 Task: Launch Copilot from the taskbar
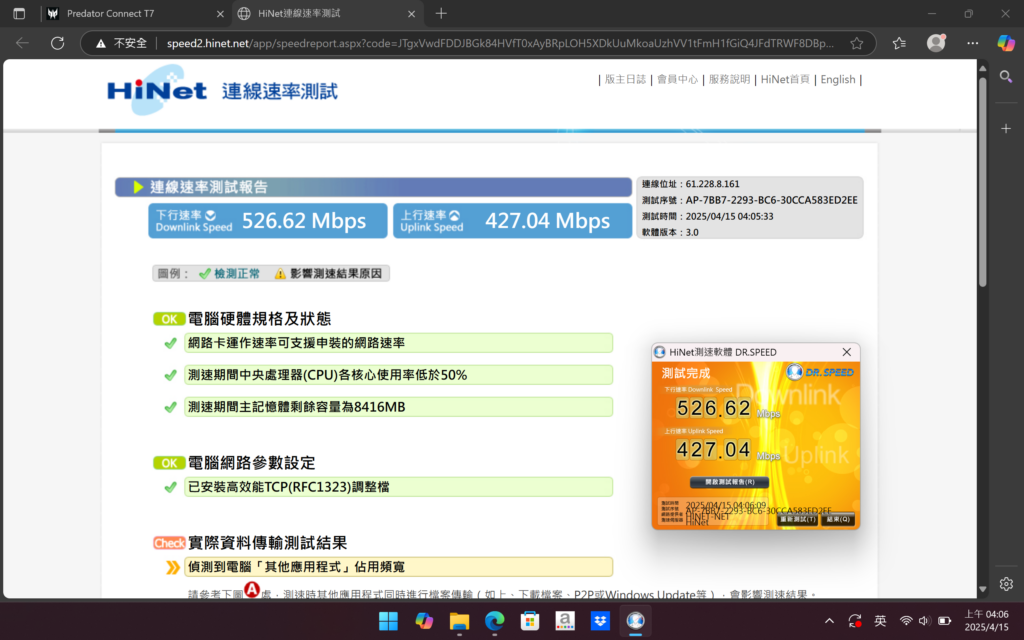point(424,620)
